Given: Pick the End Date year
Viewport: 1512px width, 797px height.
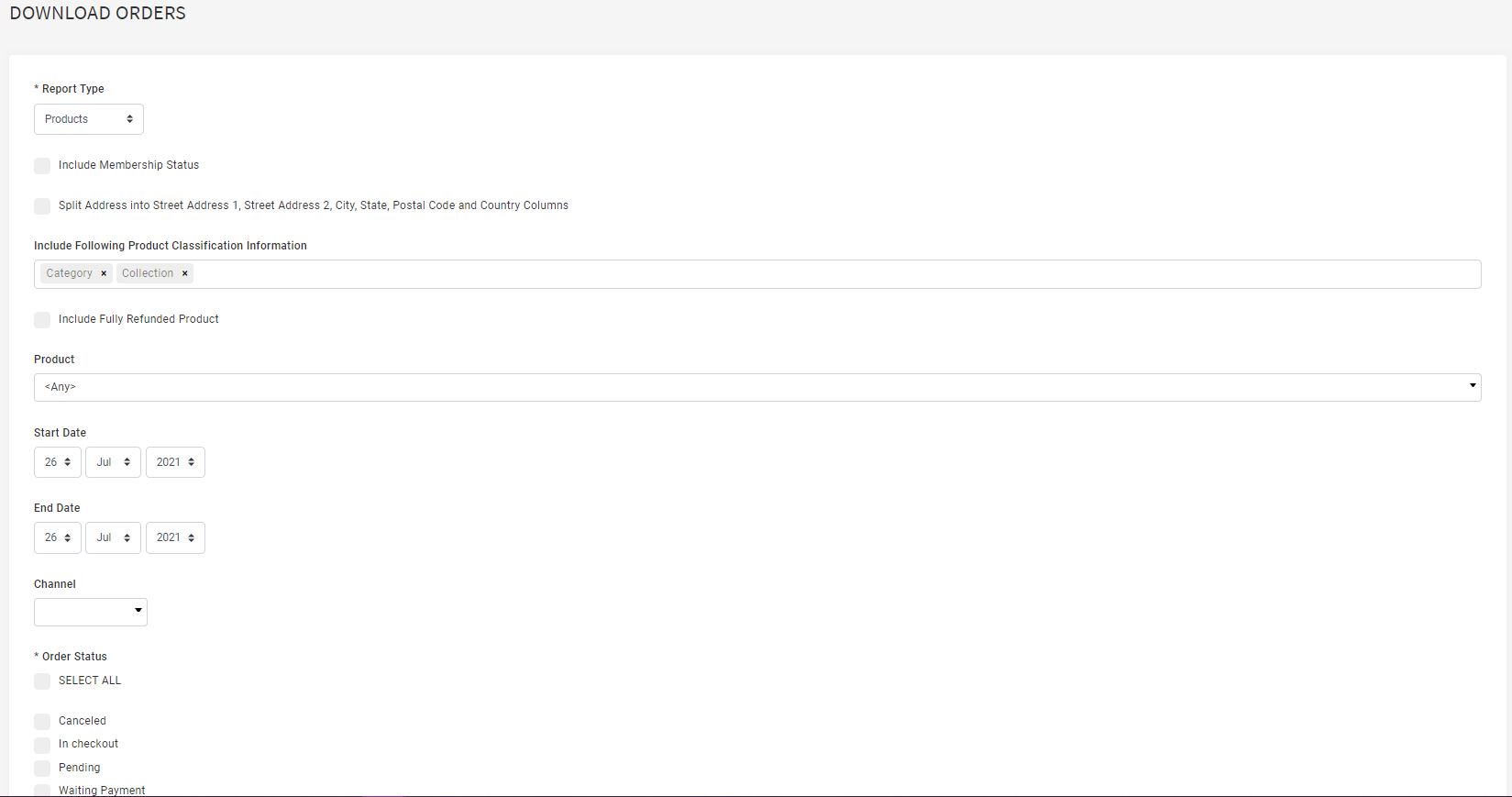Looking at the screenshot, I should [x=175, y=537].
